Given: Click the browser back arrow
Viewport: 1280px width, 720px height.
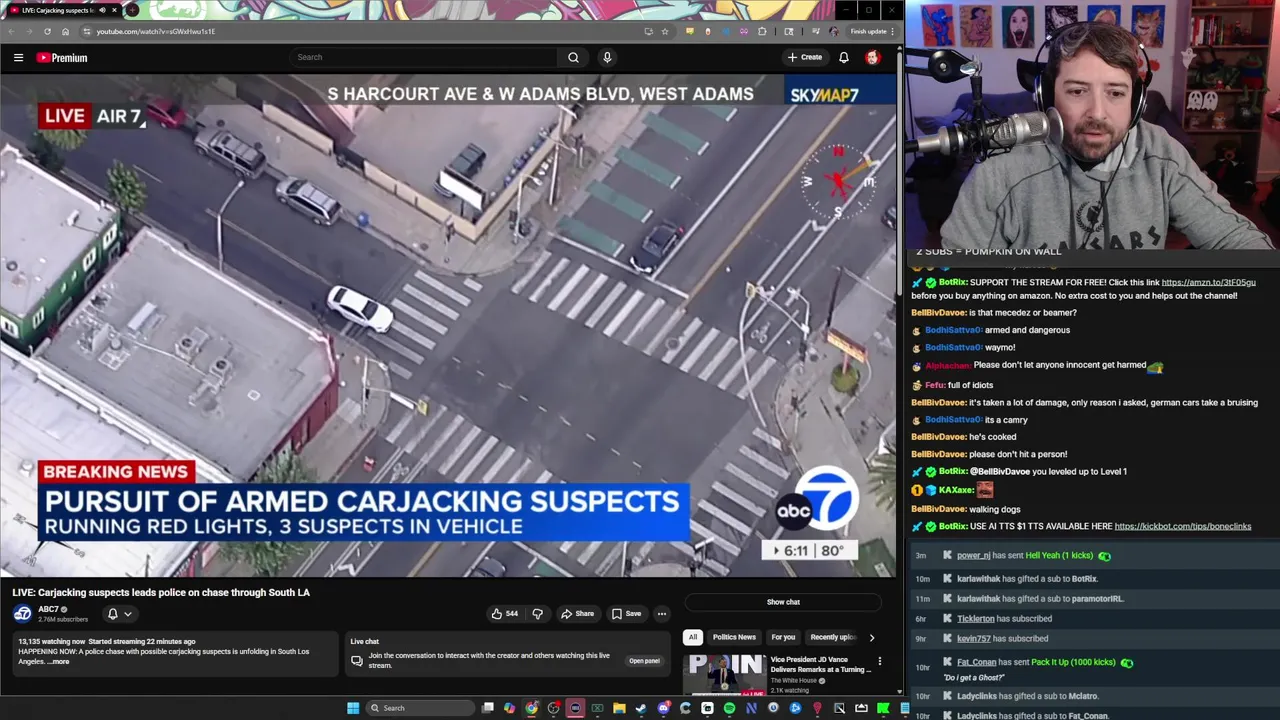Looking at the screenshot, I should [x=11, y=32].
